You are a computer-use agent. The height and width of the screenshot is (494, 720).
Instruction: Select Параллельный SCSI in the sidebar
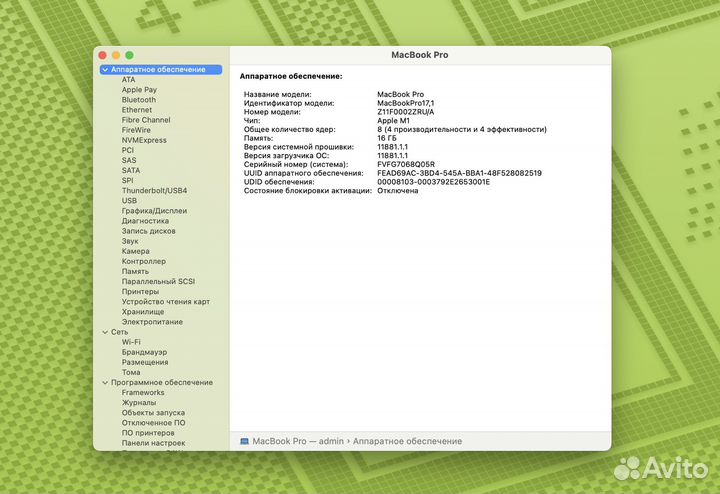[158, 282]
